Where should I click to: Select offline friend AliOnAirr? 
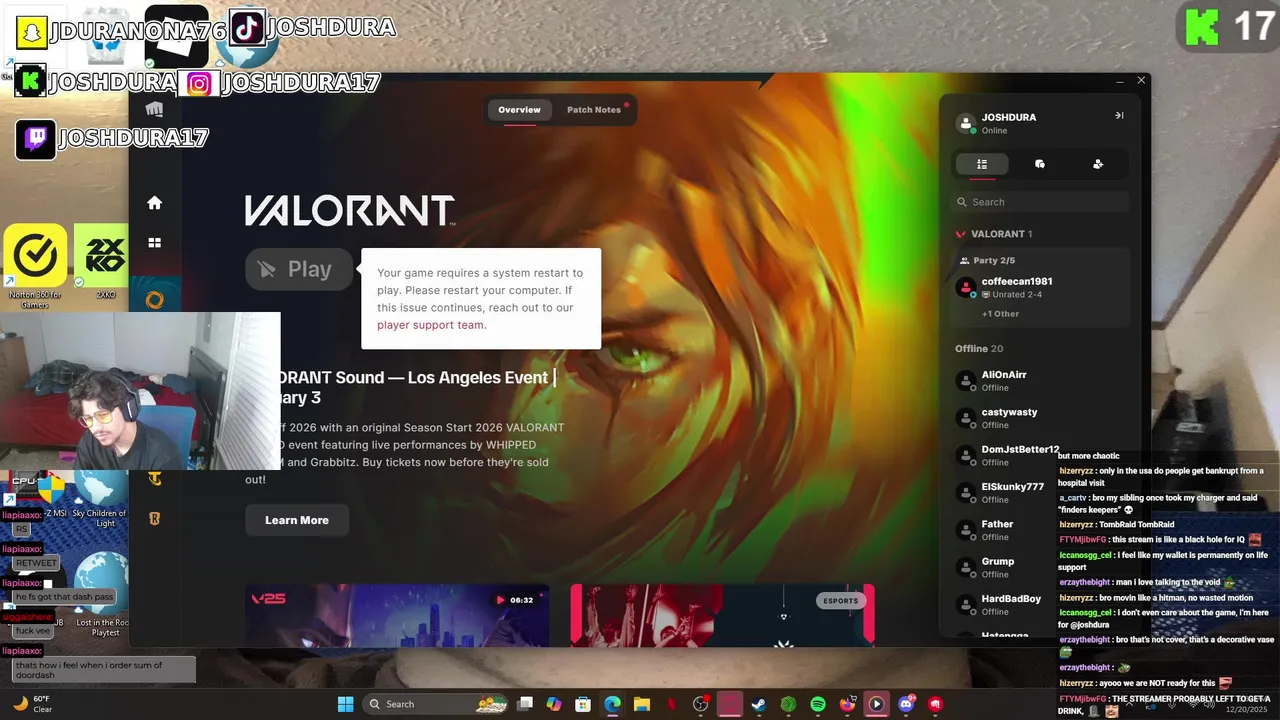(x=1040, y=381)
